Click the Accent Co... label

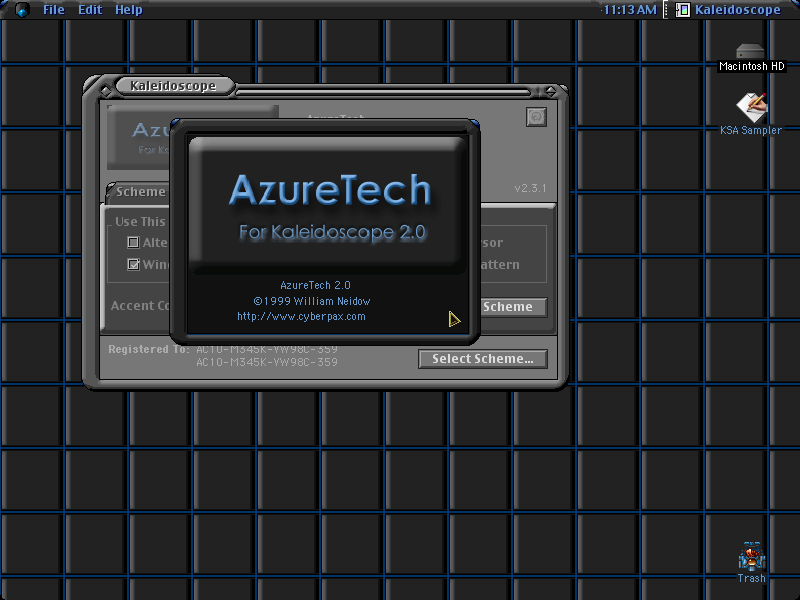pyautogui.click(x=140, y=306)
